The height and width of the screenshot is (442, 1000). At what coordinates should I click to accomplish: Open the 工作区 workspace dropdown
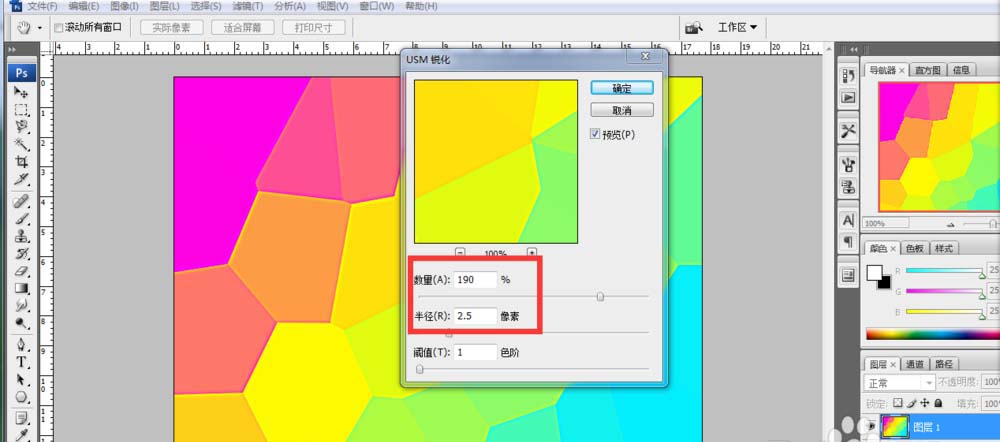738,27
